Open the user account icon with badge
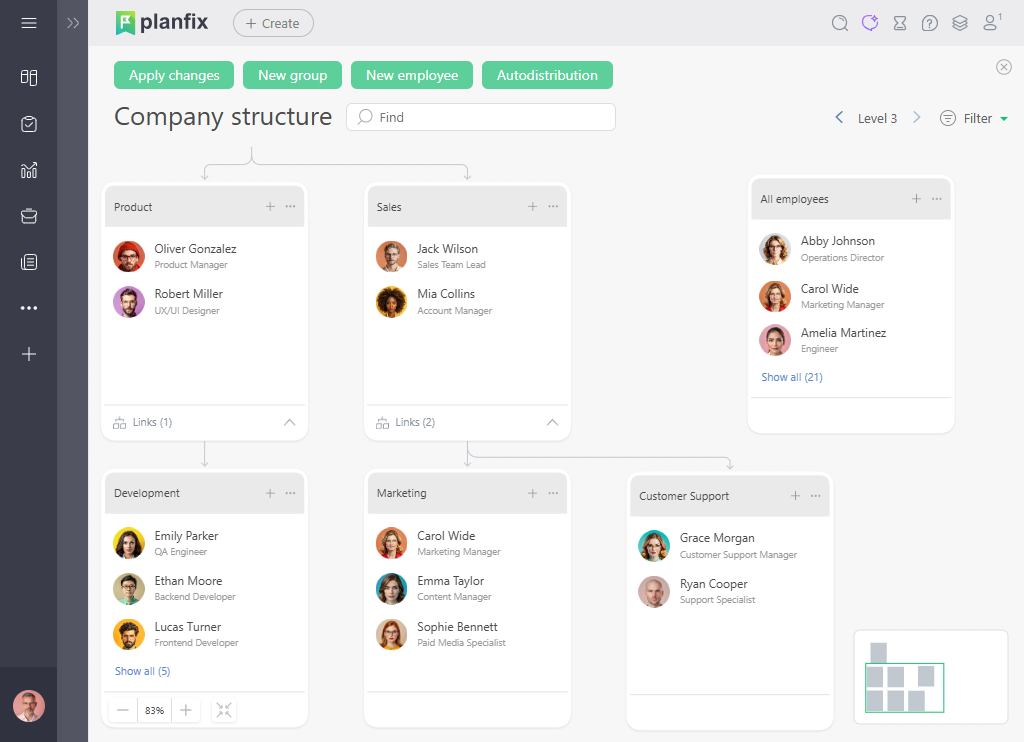Image resolution: width=1024 pixels, height=742 pixels. 991,23
